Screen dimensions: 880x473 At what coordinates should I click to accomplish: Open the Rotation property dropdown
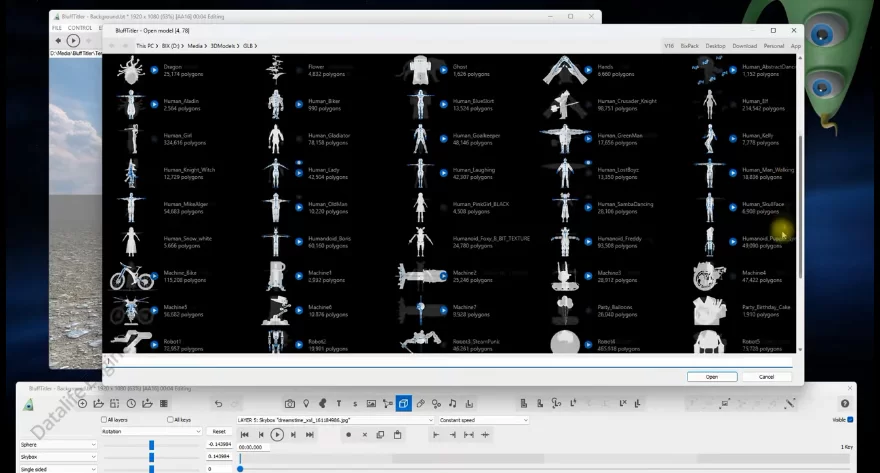152,431
